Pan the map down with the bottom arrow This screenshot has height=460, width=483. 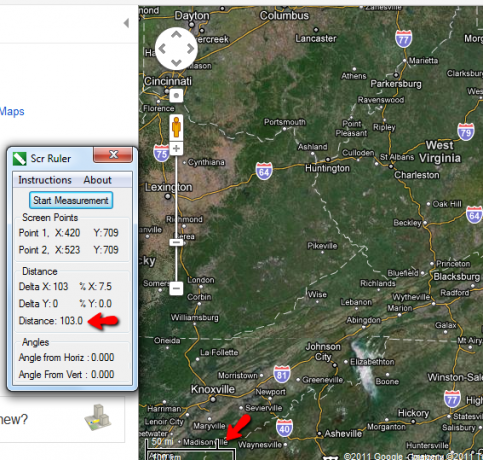[x=176, y=63]
